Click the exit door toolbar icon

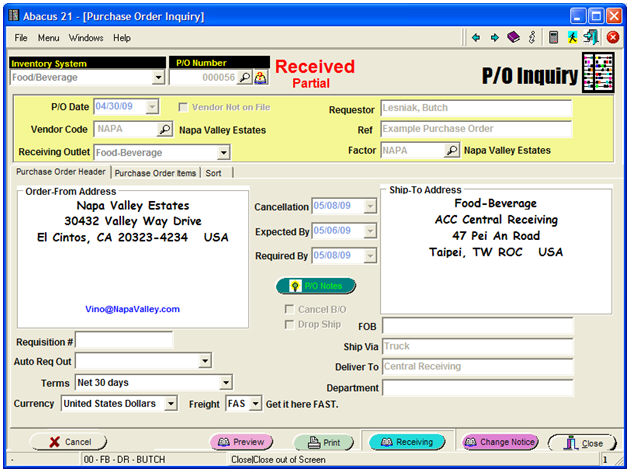(x=591, y=37)
